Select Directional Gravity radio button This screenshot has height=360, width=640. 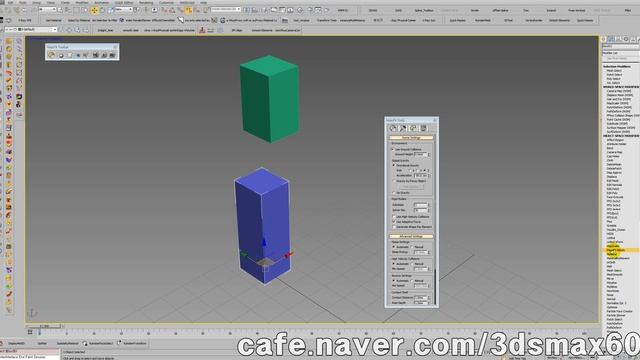coord(393,165)
